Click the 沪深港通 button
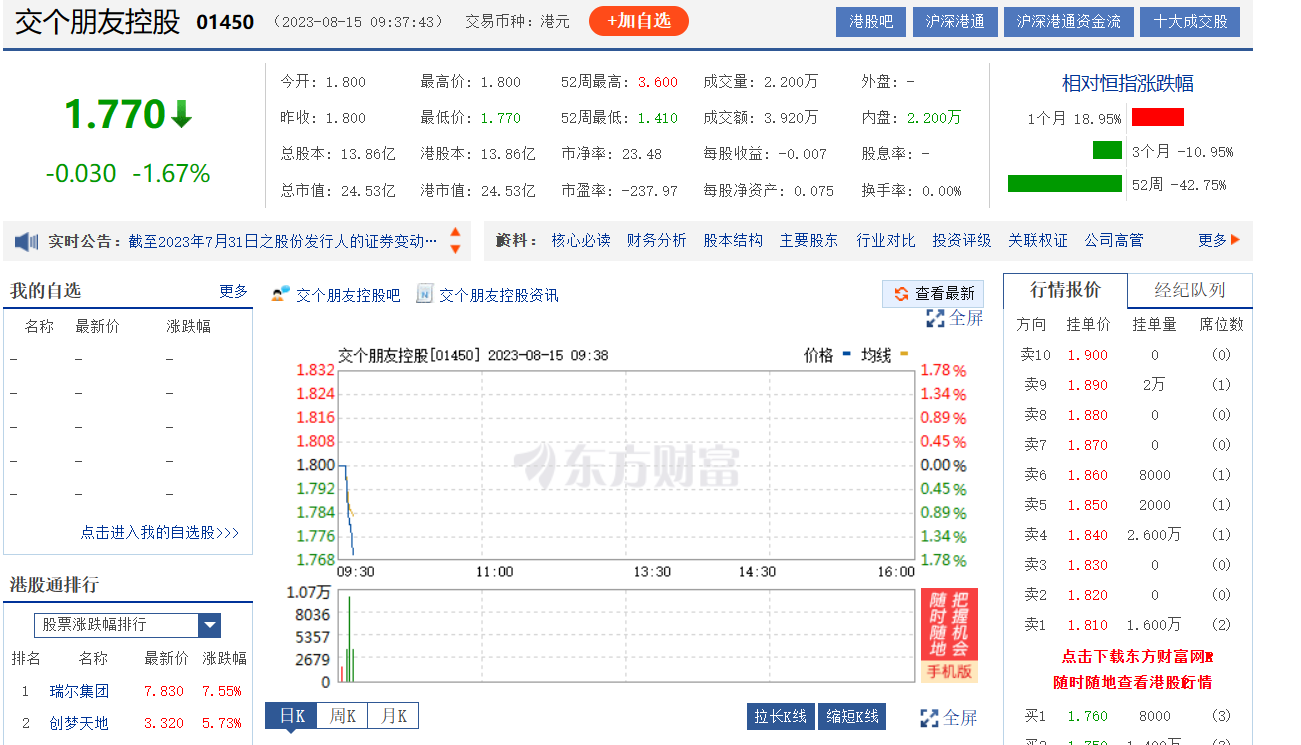This screenshot has height=745, width=1301. click(x=955, y=21)
